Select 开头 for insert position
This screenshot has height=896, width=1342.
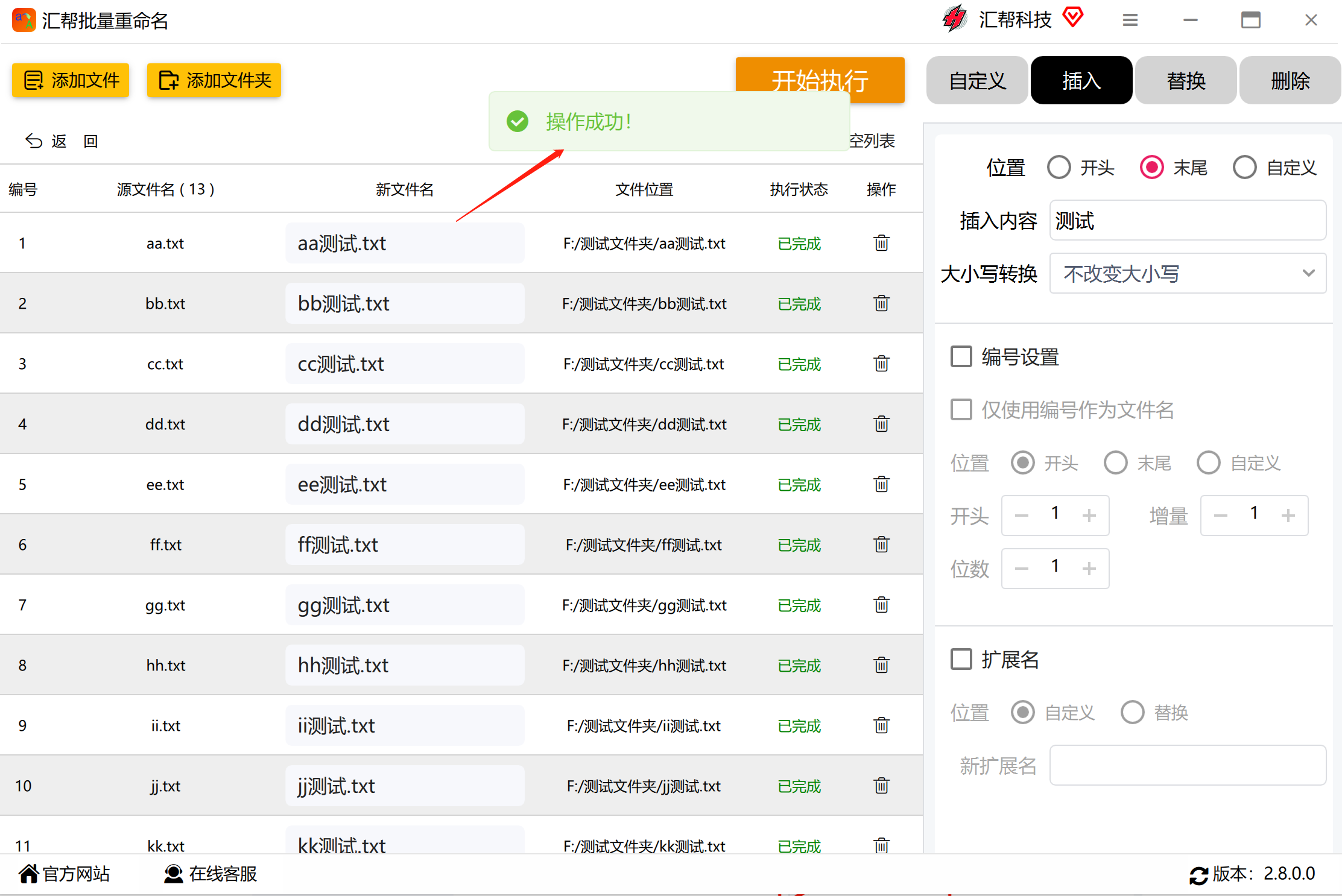tap(1059, 168)
